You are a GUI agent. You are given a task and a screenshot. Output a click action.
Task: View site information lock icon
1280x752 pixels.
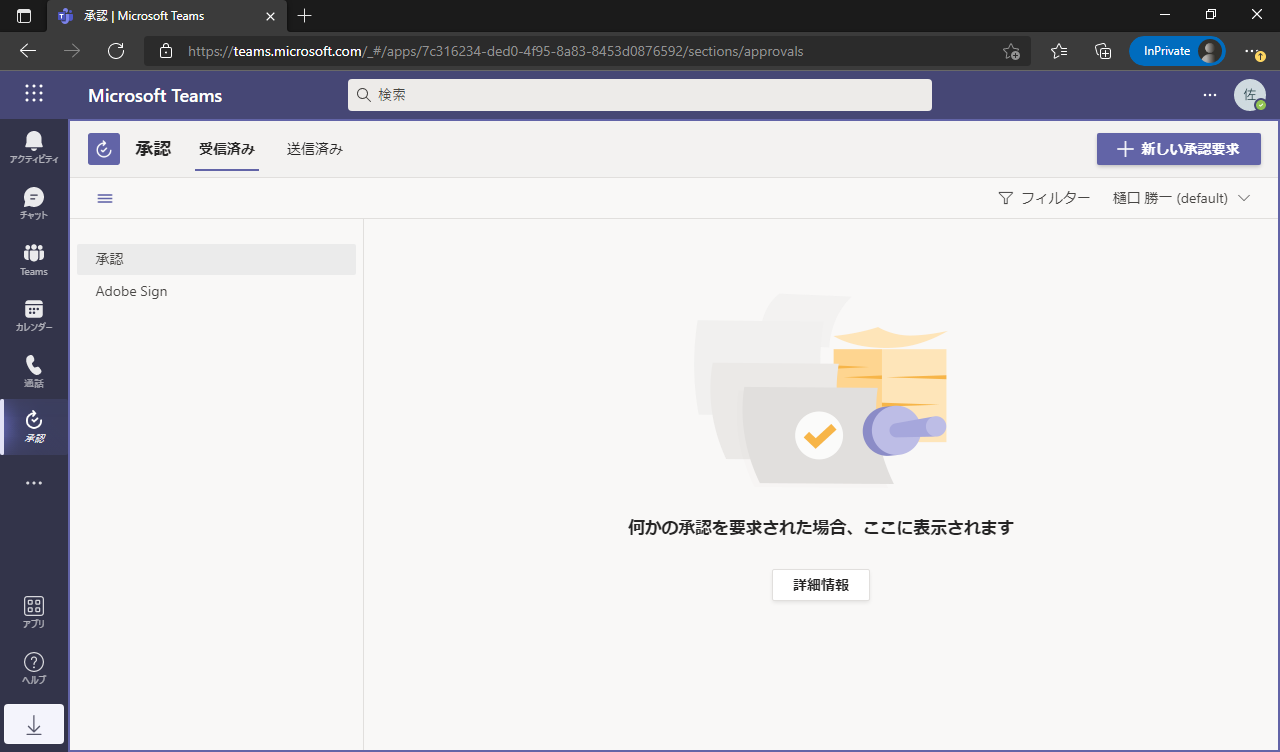pyautogui.click(x=166, y=51)
